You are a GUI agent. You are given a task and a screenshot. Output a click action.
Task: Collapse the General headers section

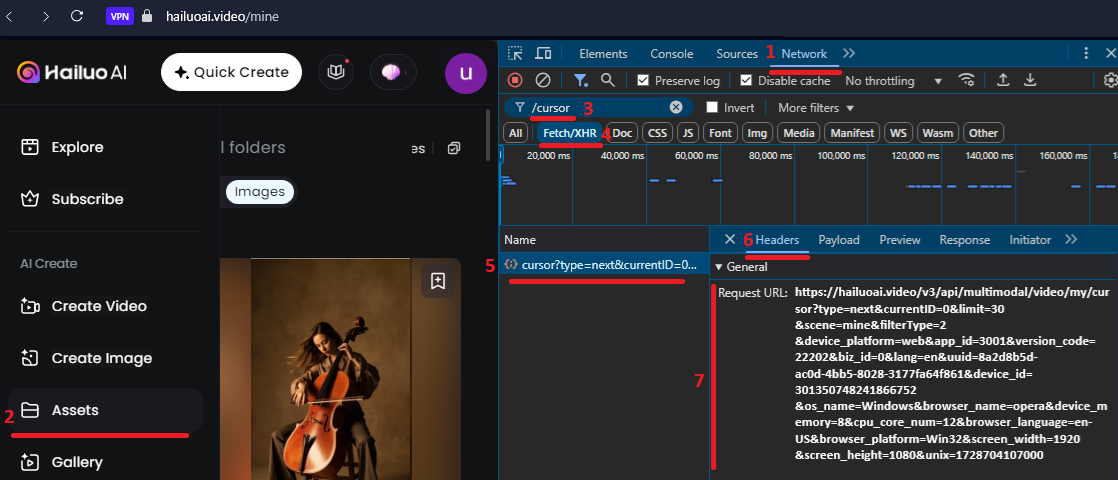click(x=719, y=267)
